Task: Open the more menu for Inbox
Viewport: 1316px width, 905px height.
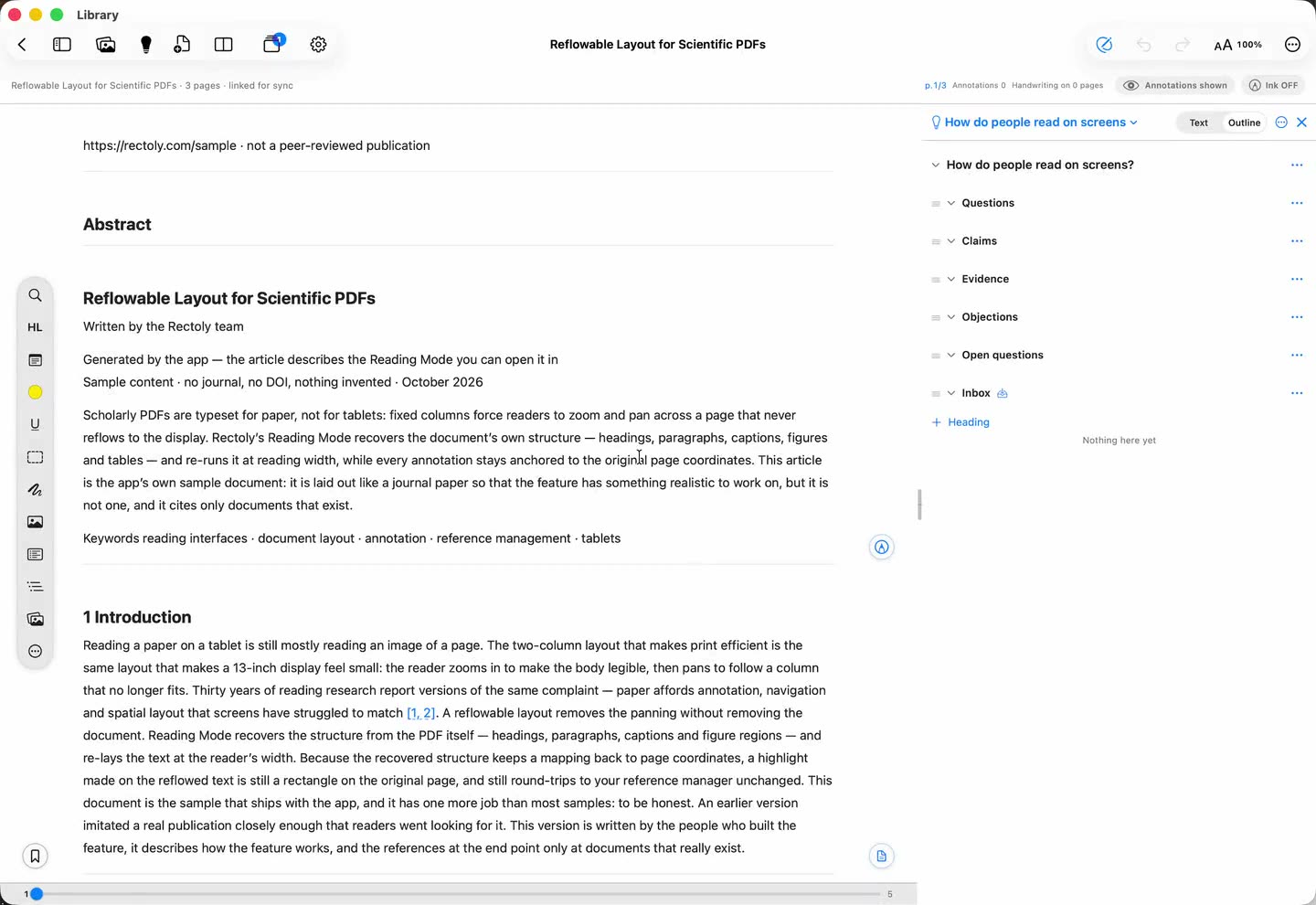Action: 1296,393
